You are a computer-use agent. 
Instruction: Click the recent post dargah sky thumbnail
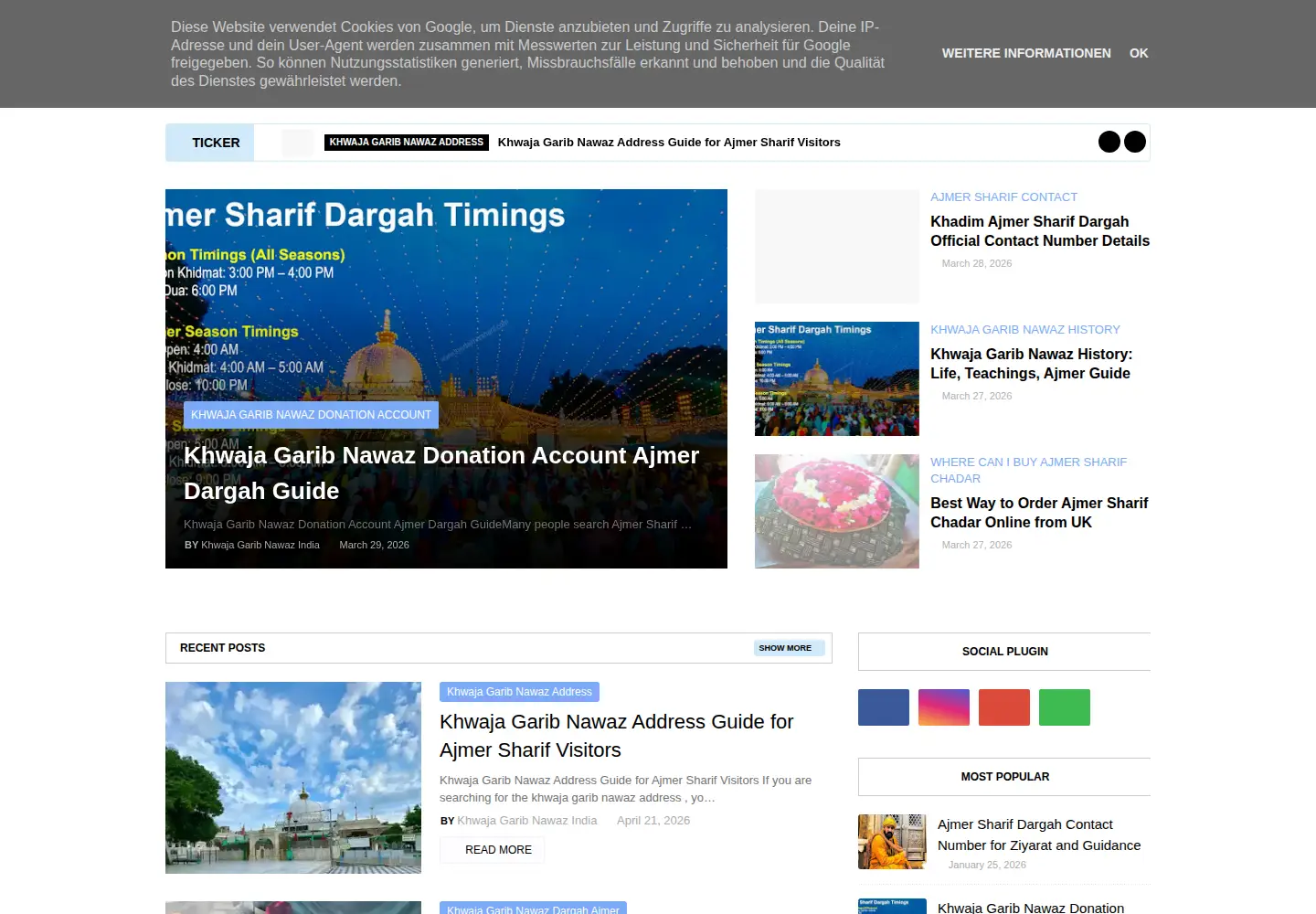pyautogui.click(x=293, y=778)
